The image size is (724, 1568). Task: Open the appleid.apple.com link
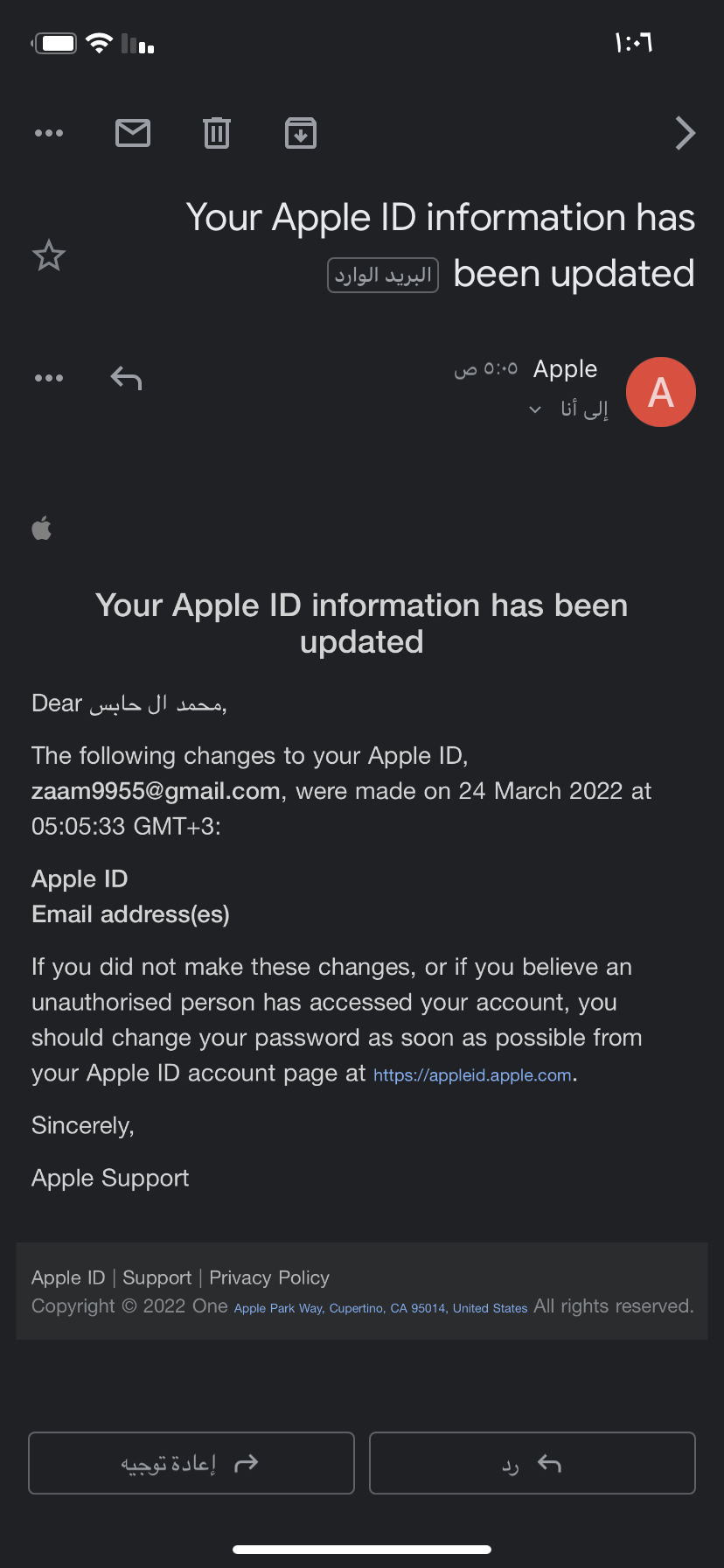pyautogui.click(x=472, y=1074)
